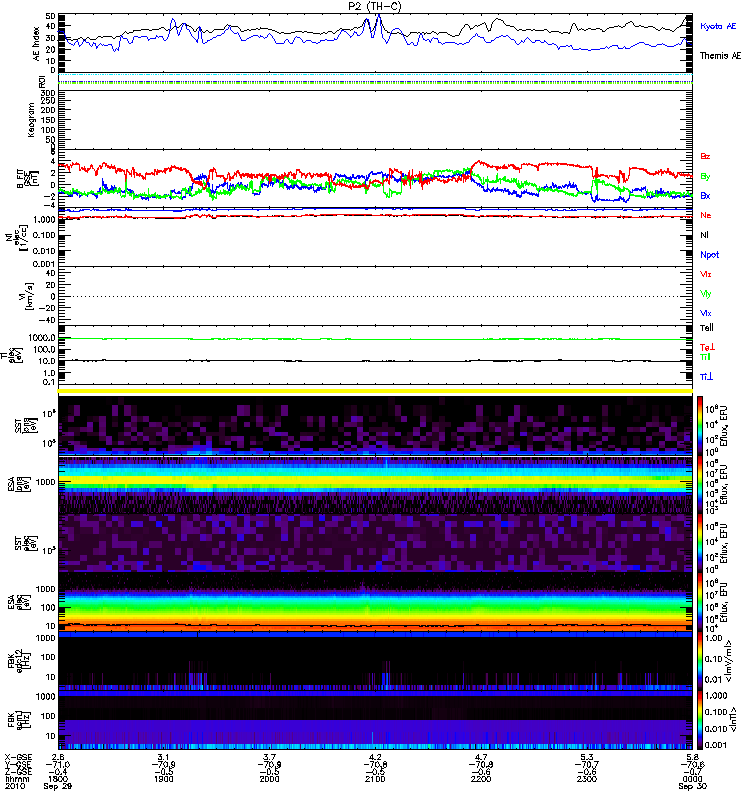Screen dimensions: 750x800
Task: Click the green Till legend label
Action: click(705, 357)
